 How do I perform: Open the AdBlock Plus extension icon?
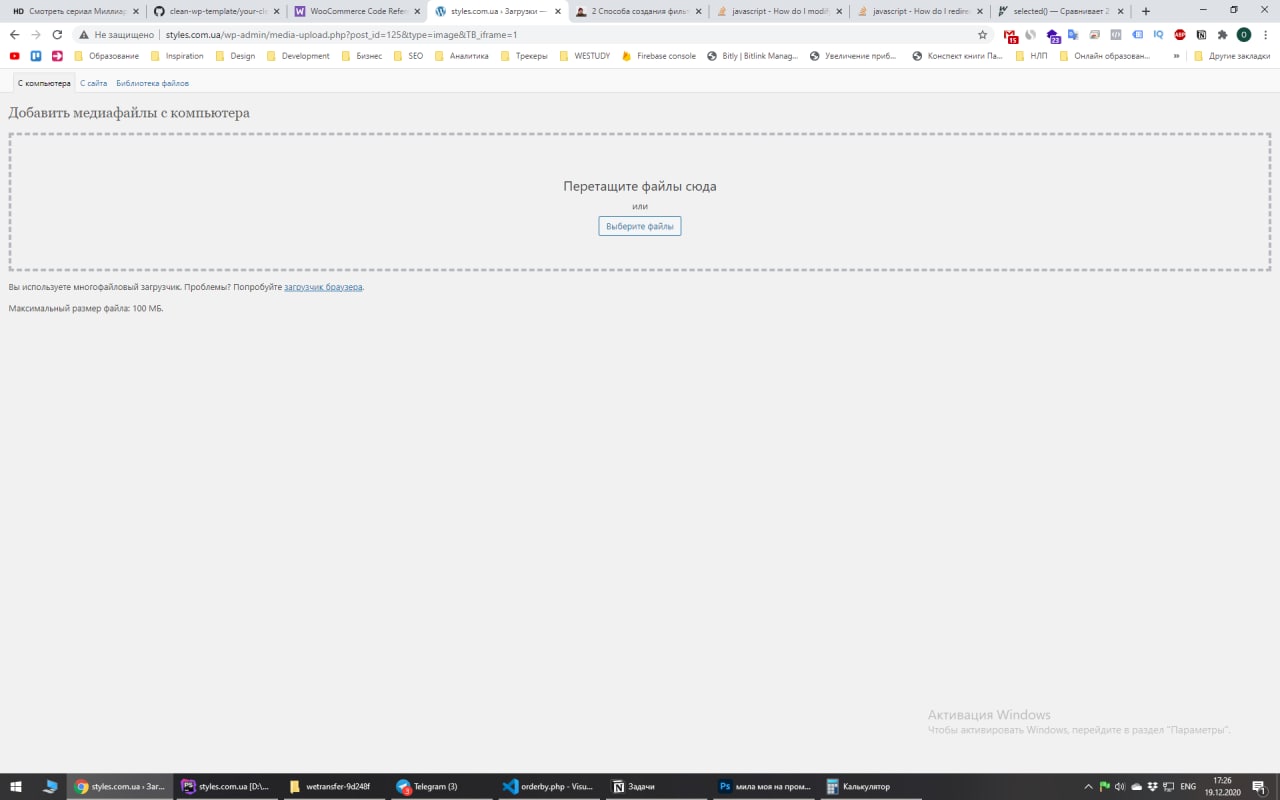pyautogui.click(x=1180, y=35)
